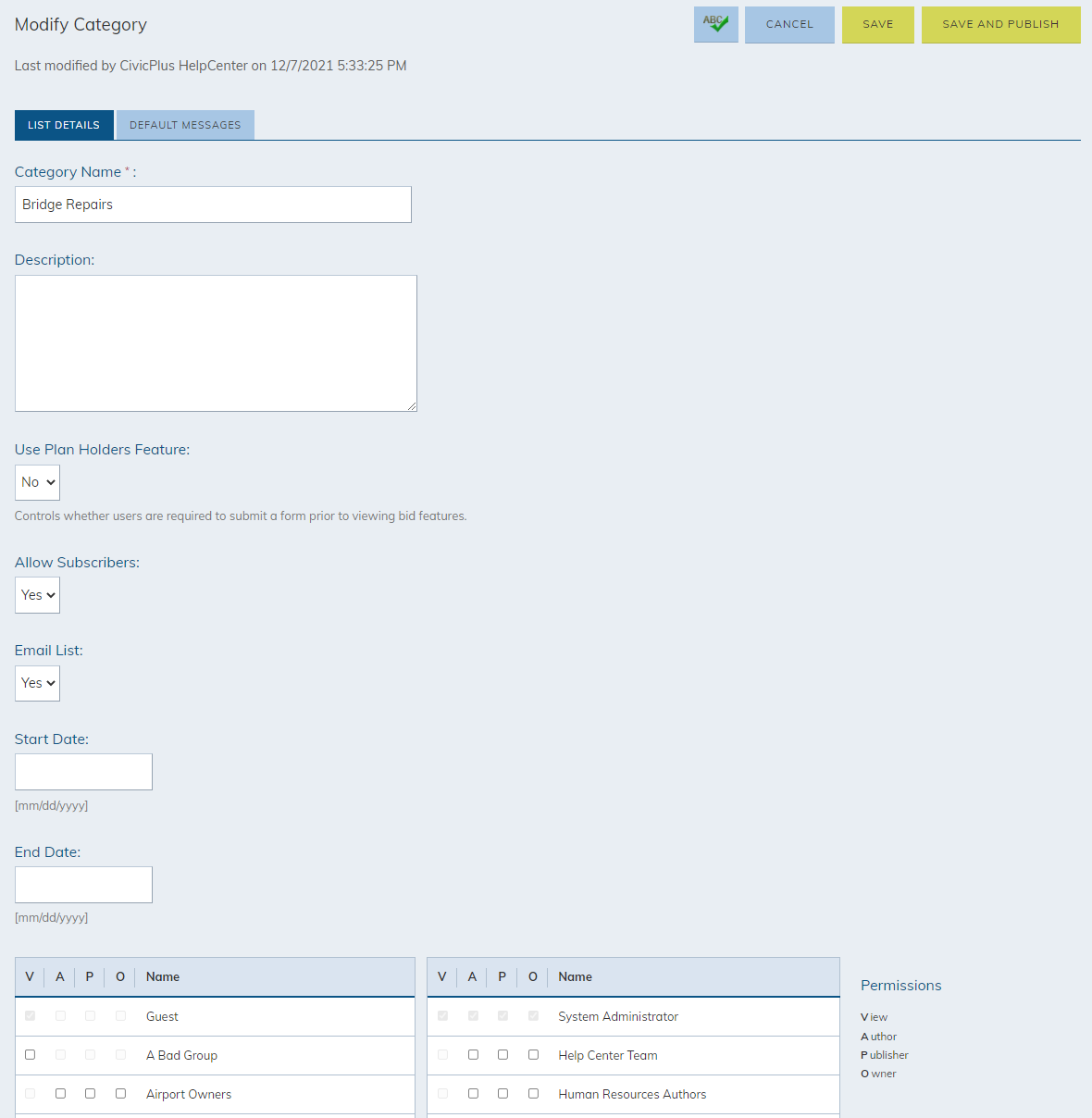The image size is (1092, 1118).
Task: Click the Guest group name
Action: [162, 1016]
